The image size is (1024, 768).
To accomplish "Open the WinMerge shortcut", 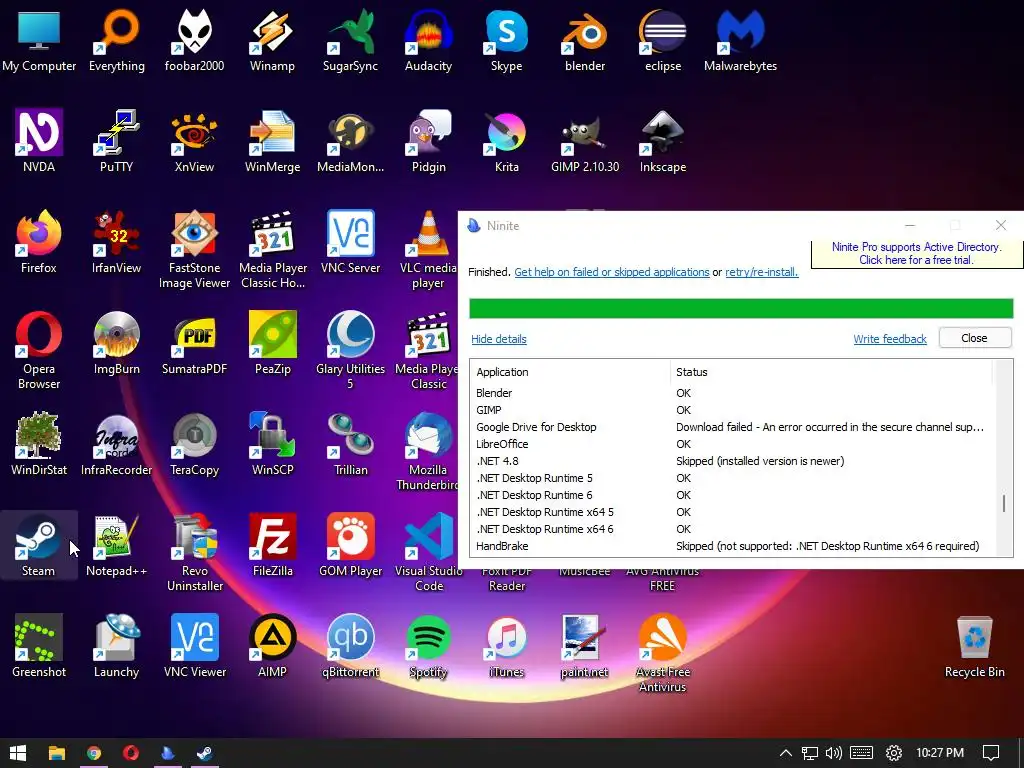I will tap(272, 142).
